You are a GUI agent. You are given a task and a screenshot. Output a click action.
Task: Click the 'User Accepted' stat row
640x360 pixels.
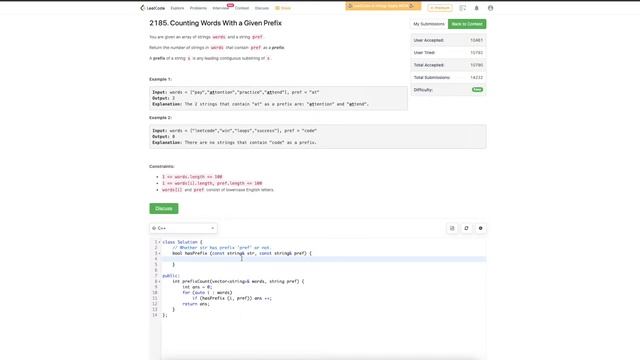click(x=448, y=40)
